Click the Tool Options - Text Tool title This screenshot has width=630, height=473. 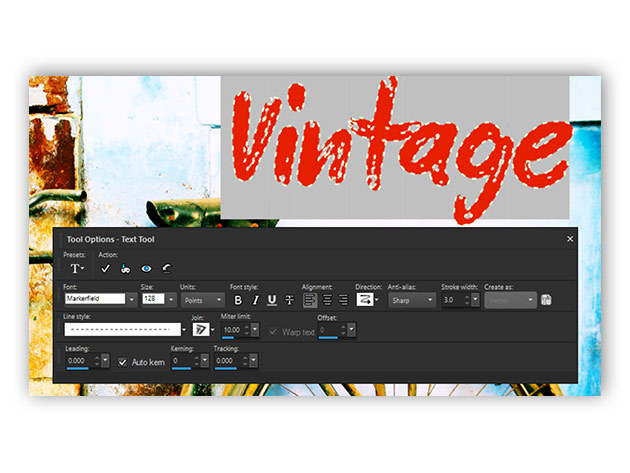[x=110, y=240]
